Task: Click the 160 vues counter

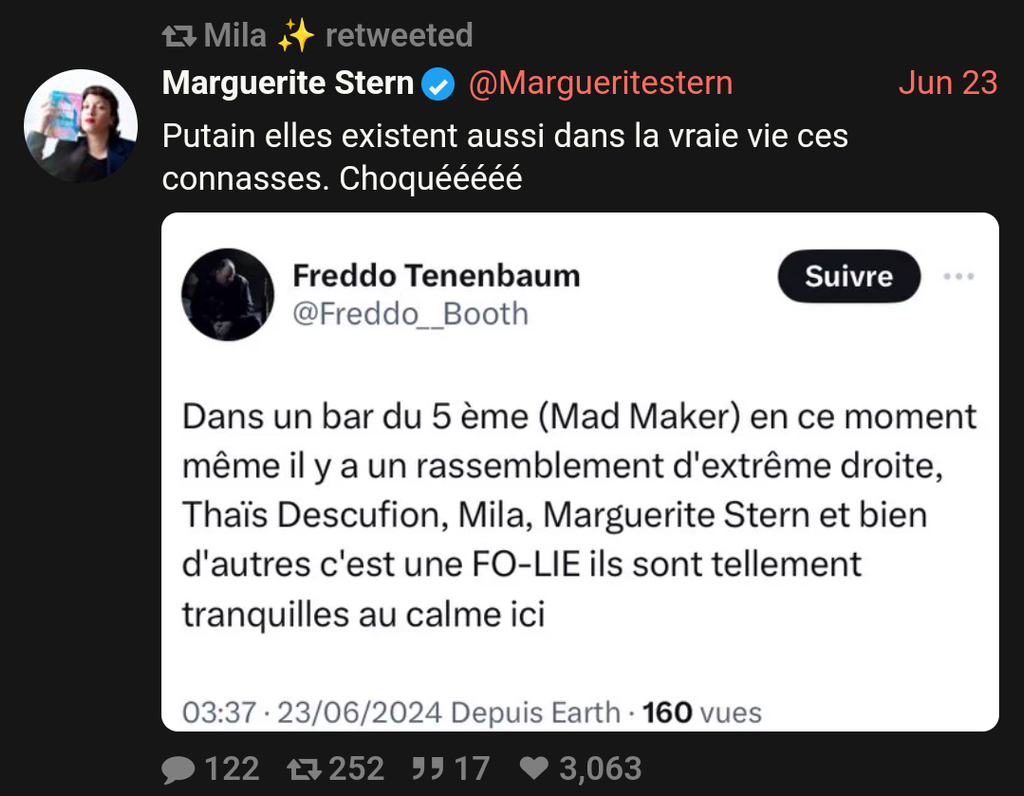Action: (701, 712)
